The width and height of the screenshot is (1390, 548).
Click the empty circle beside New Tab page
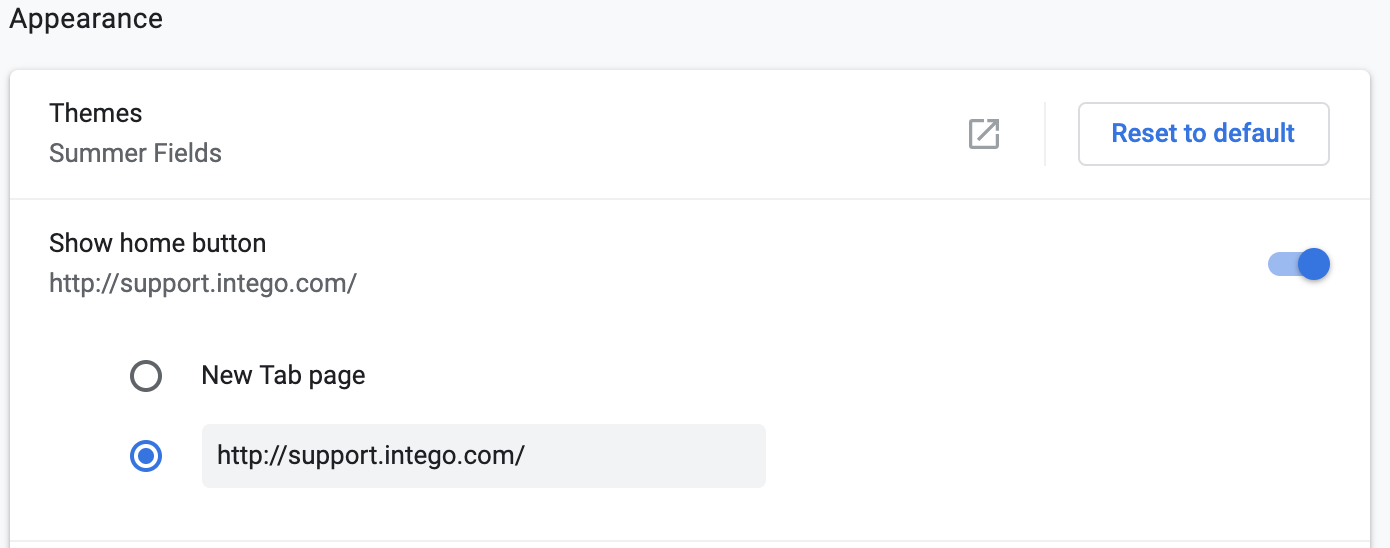(x=146, y=376)
